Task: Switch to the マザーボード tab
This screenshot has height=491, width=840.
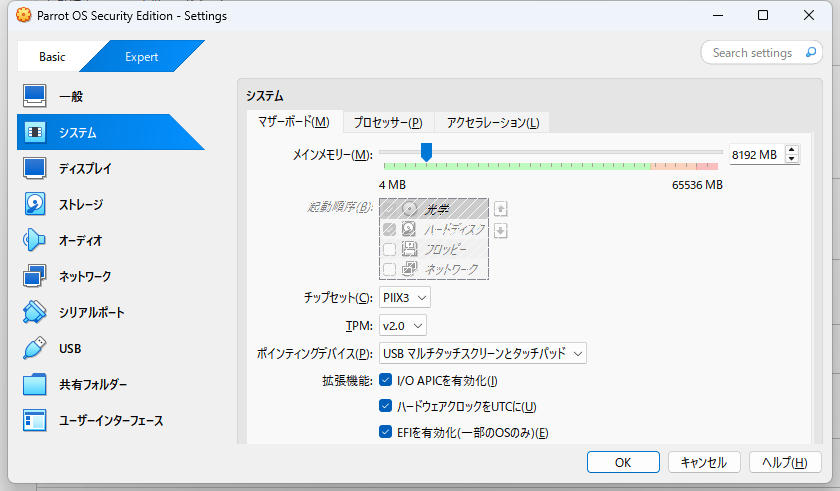Action: [294, 122]
